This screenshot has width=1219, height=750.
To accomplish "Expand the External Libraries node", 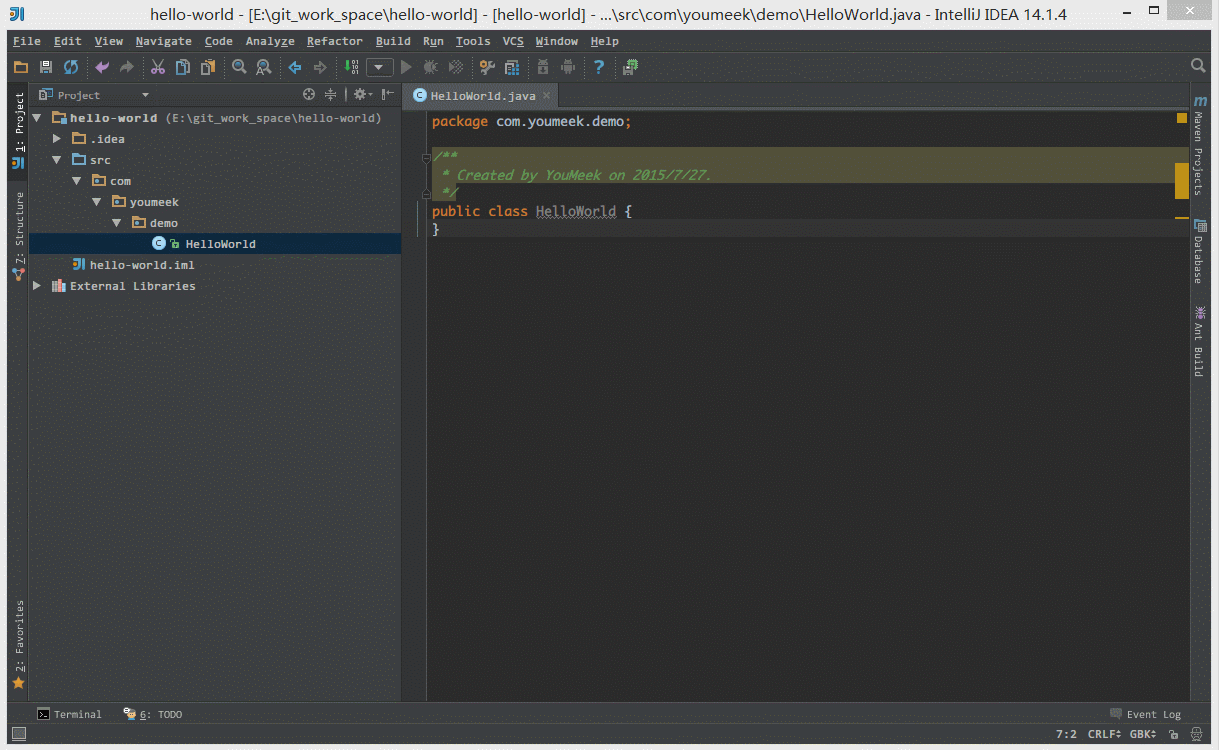I will (36, 285).
